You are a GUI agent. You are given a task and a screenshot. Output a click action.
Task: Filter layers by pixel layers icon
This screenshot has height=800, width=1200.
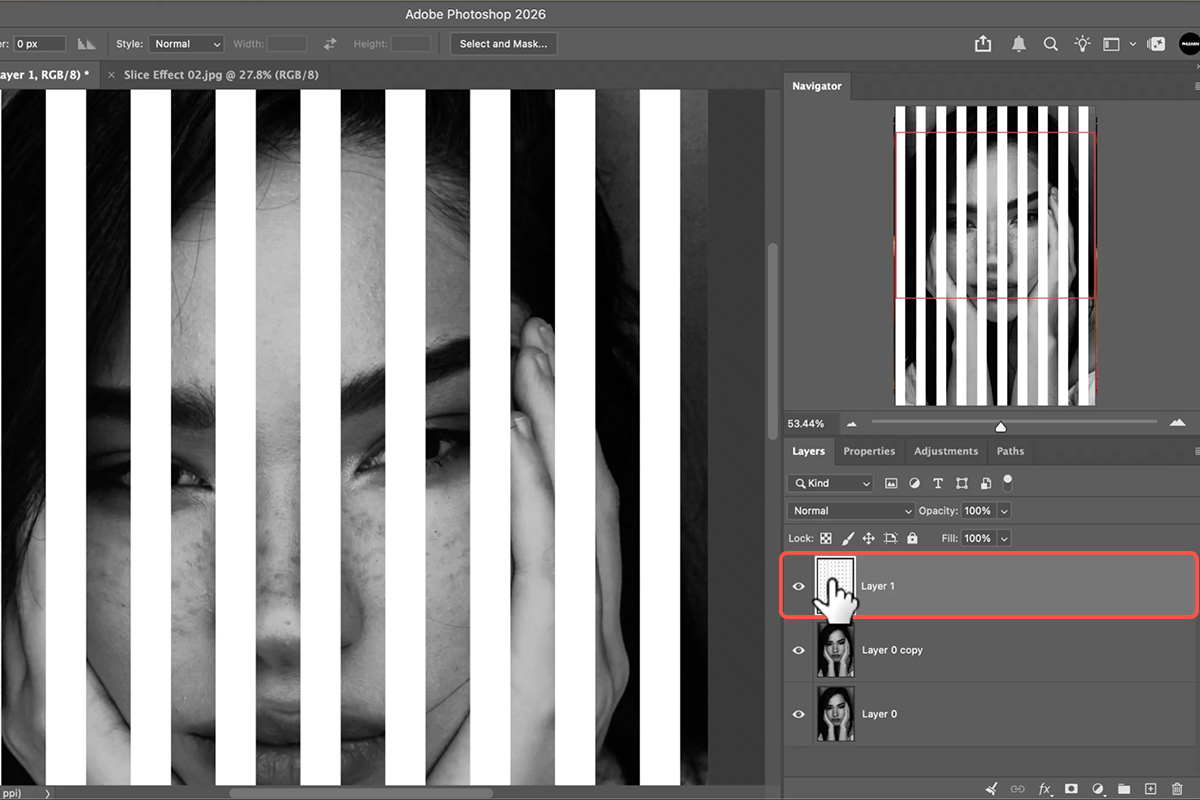point(891,483)
